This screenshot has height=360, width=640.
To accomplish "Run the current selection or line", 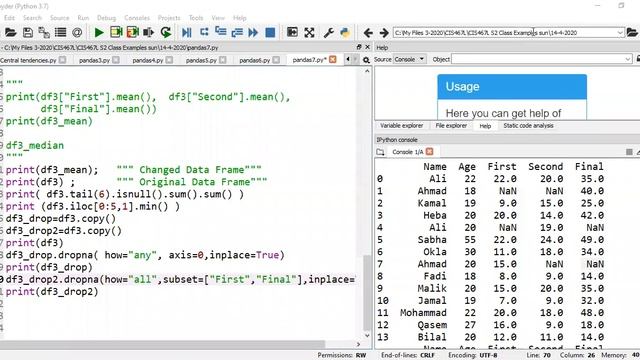I will point(149,32).
